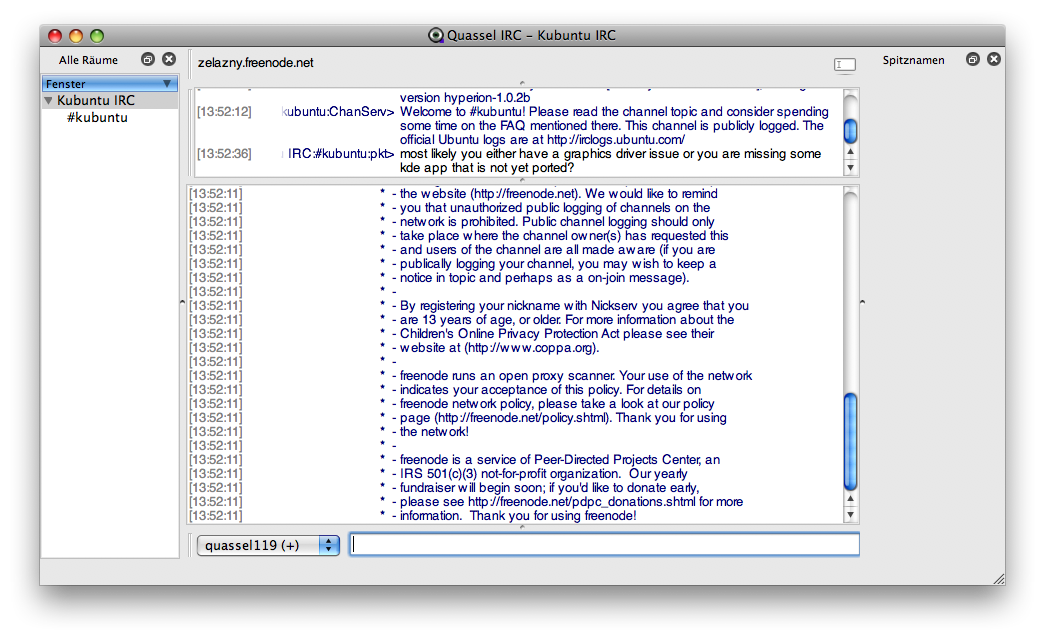Click the "Spitznamen" panel title
Screen dimensions: 1045x640
914,60
